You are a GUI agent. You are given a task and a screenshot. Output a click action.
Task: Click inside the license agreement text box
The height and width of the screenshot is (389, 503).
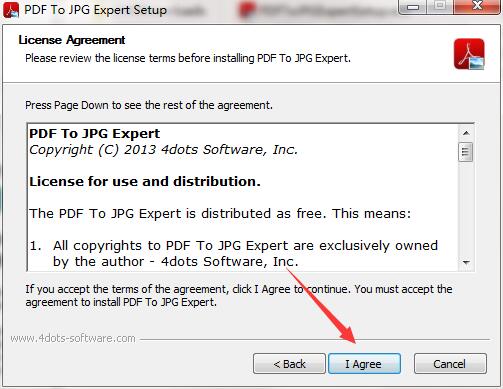click(243, 197)
